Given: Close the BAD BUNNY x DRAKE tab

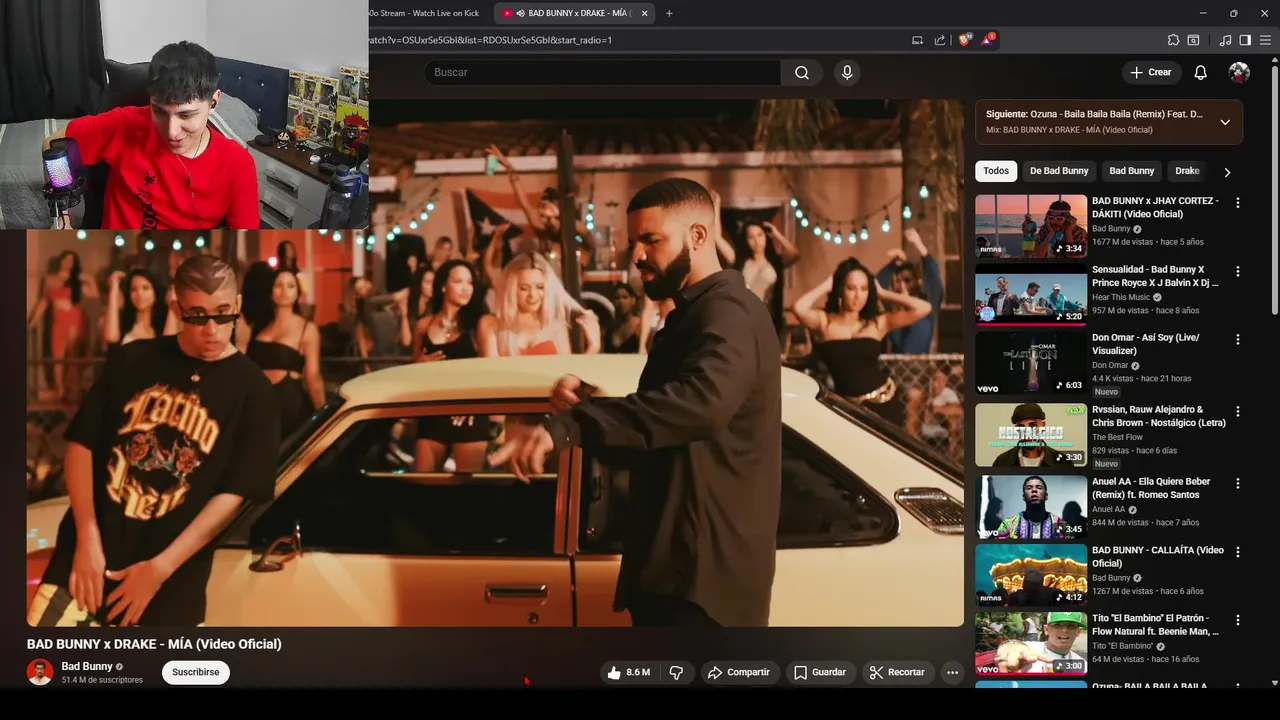Looking at the screenshot, I should coord(644,13).
